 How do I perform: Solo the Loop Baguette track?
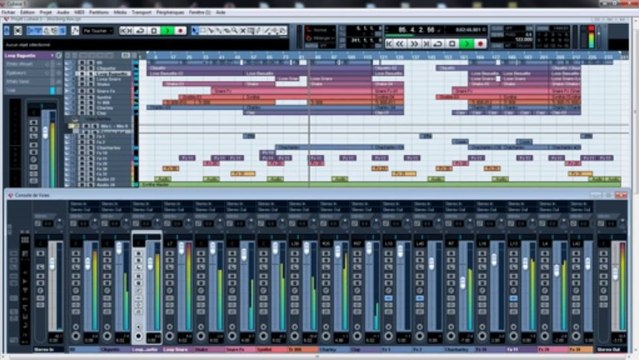90,74
